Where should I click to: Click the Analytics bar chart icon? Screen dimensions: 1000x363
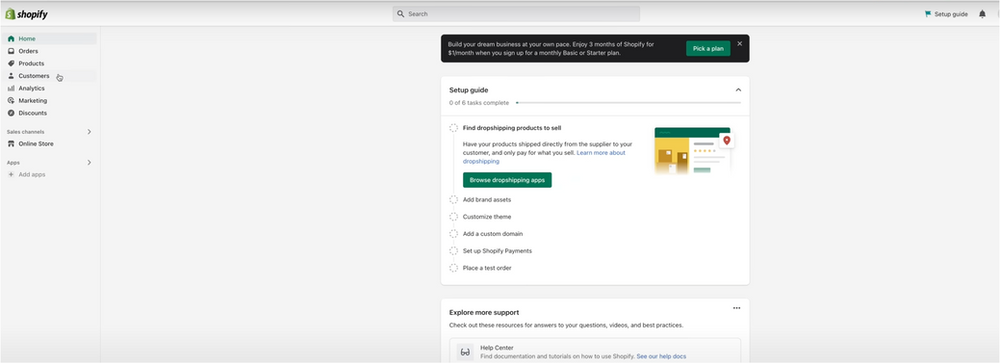[11, 88]
